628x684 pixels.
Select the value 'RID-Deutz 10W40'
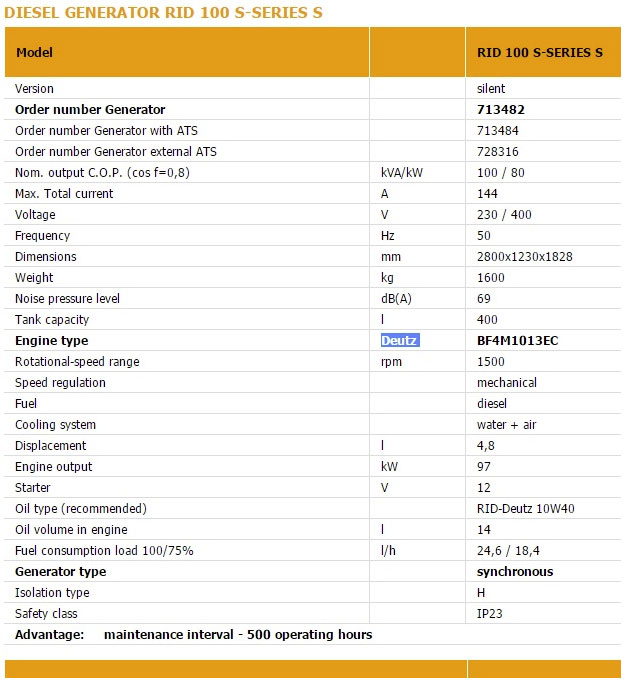pos(526,509)
